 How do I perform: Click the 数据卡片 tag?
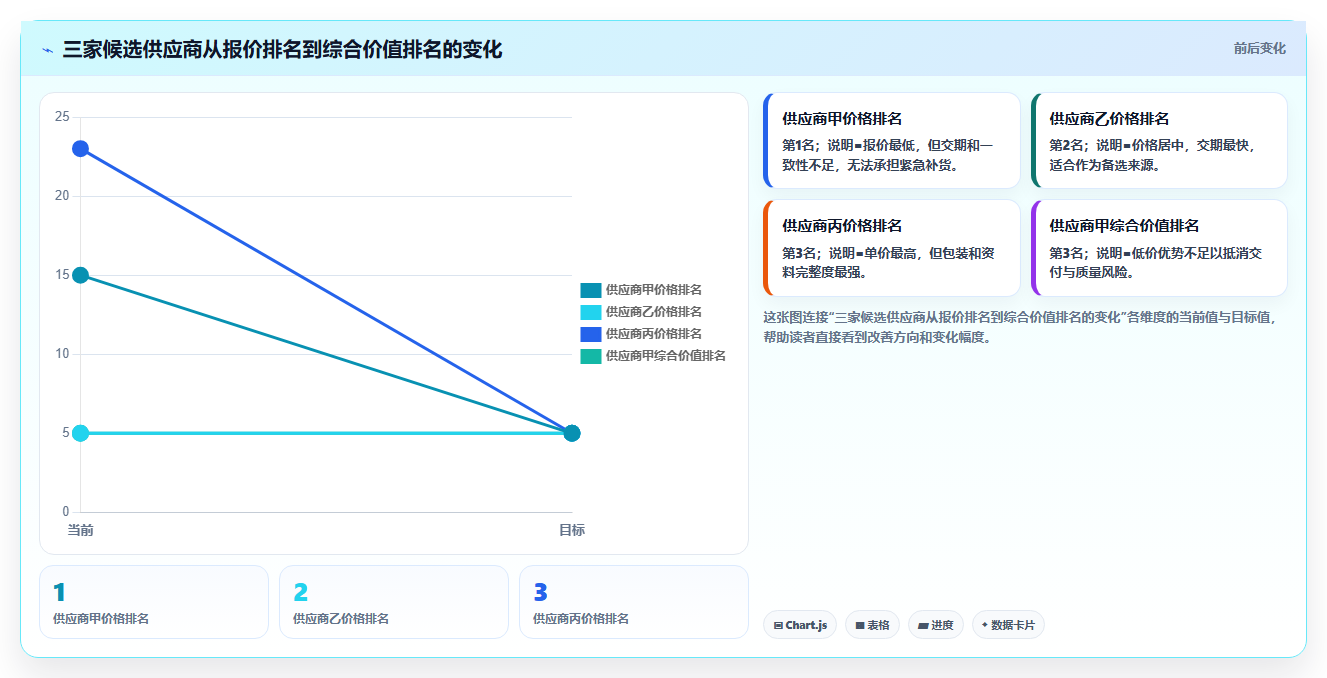pos(1008,625)
